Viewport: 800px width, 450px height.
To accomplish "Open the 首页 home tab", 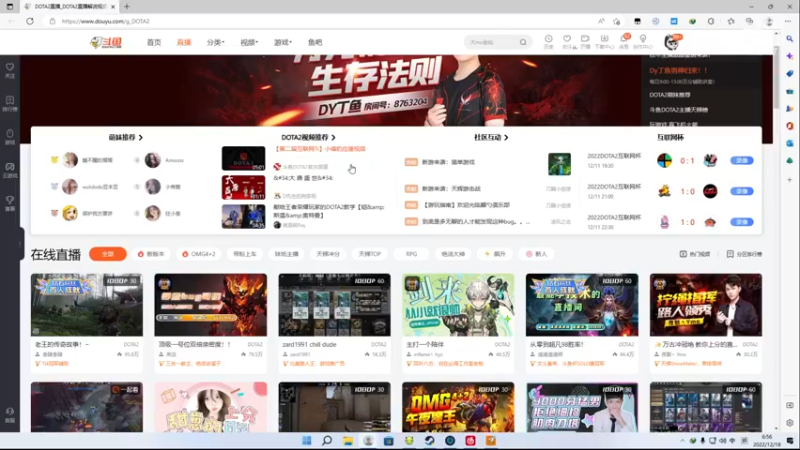I will point(154,42).
